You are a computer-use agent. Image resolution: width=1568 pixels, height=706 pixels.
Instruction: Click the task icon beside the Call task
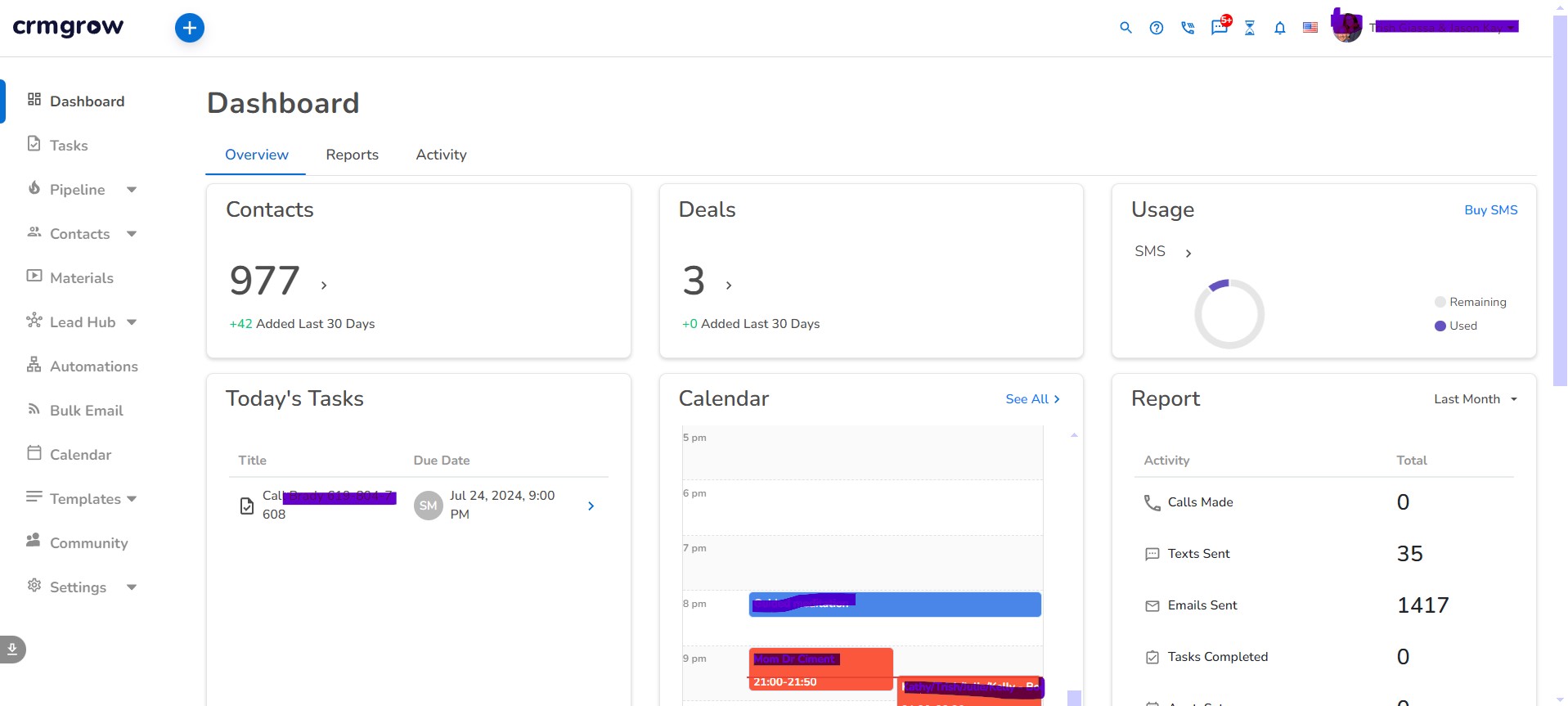(247, 506)
